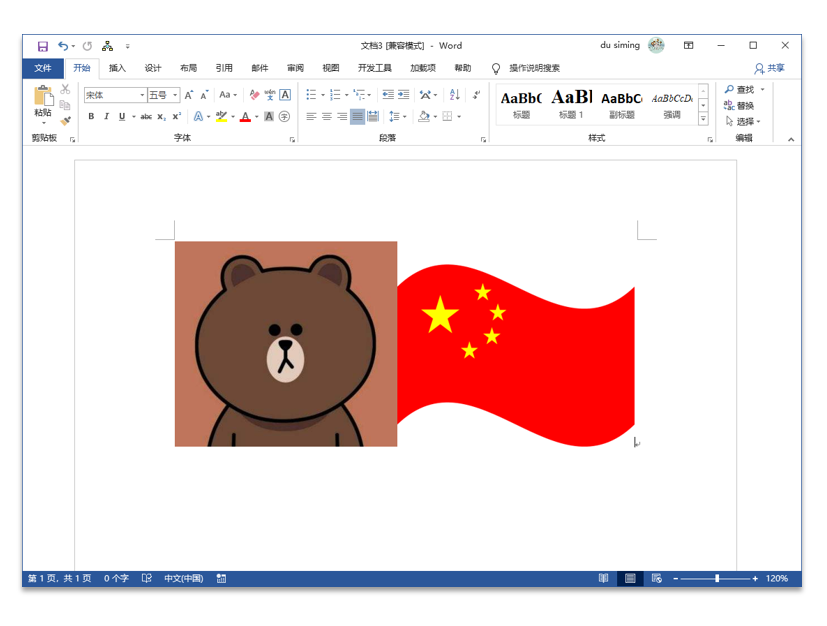Switch to the 视图 (View) tab
This screenshot has height=626, width=827.
pyautogui.click(x=331, y=68)
